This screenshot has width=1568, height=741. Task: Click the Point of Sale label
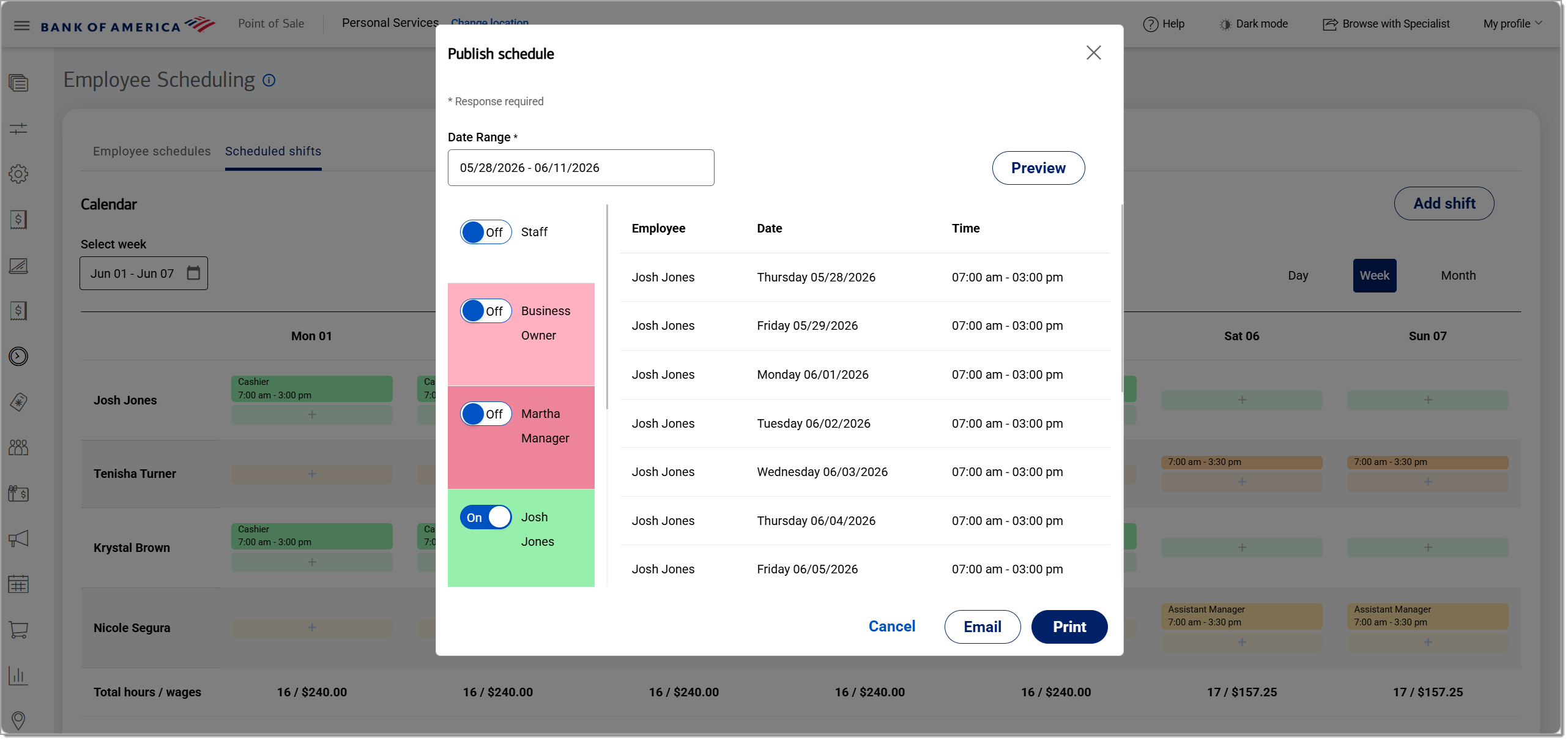point(270,23)
